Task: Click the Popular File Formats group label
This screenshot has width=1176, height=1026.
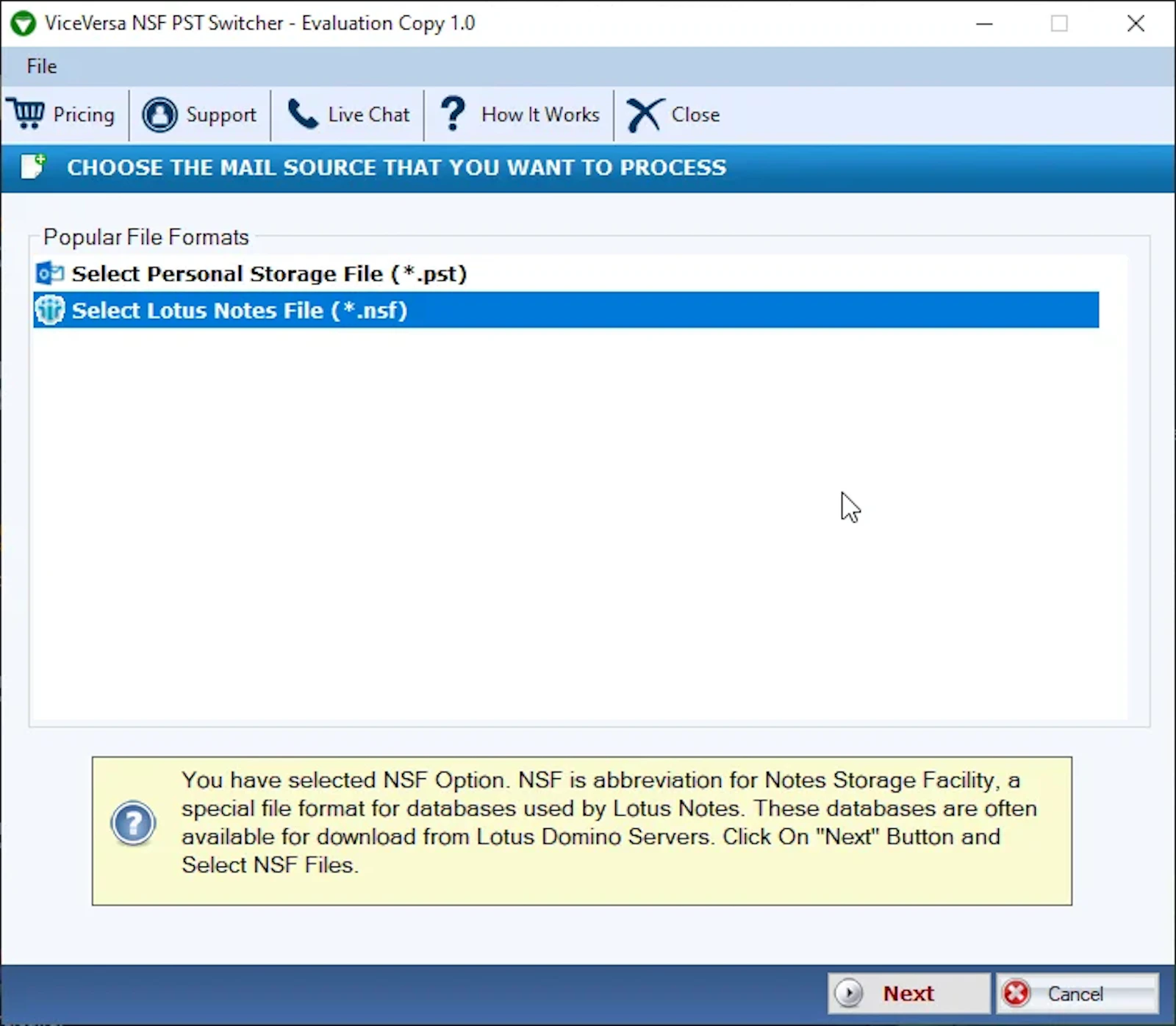Action: click(x=146, y=237)
